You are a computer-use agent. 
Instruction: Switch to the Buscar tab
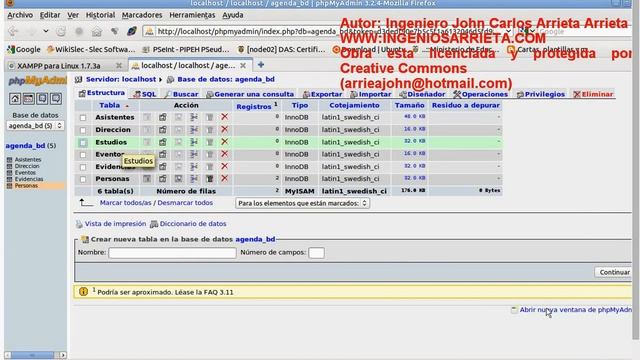[x=181, y=94]
